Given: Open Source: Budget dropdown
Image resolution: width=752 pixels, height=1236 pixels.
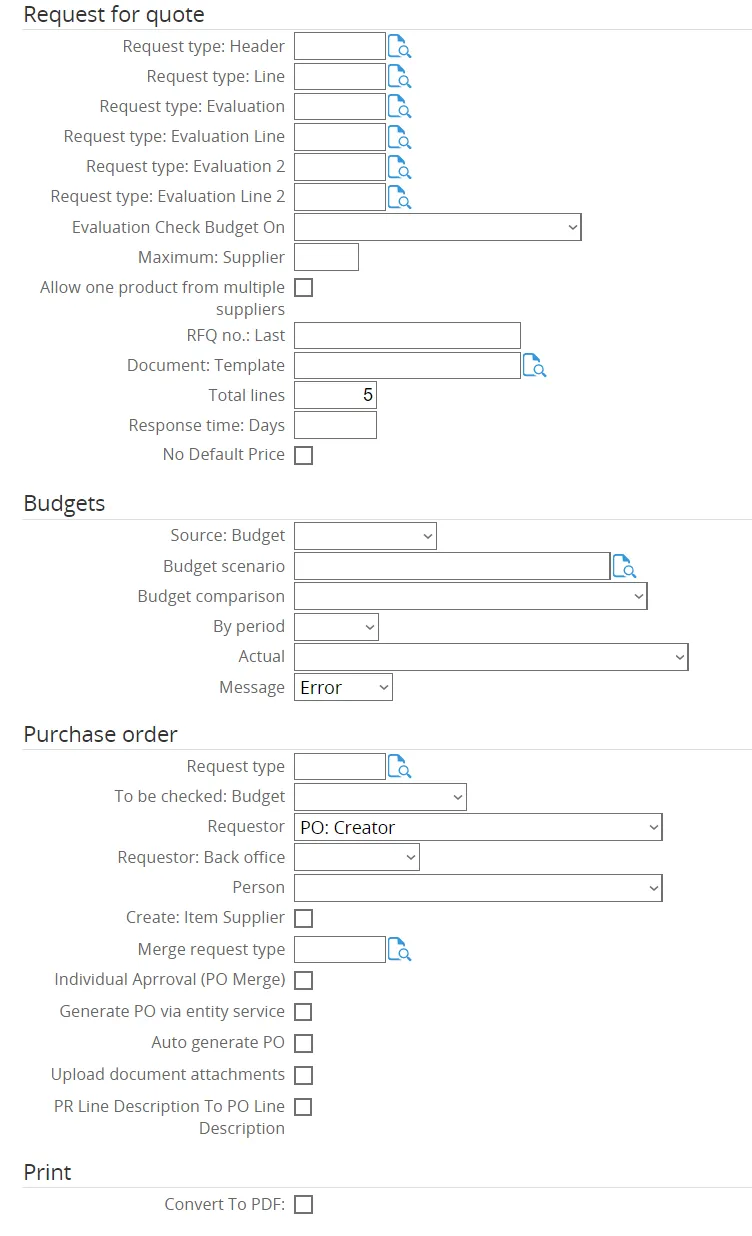Looking at the screenshot, I should (x=365, y=537).
